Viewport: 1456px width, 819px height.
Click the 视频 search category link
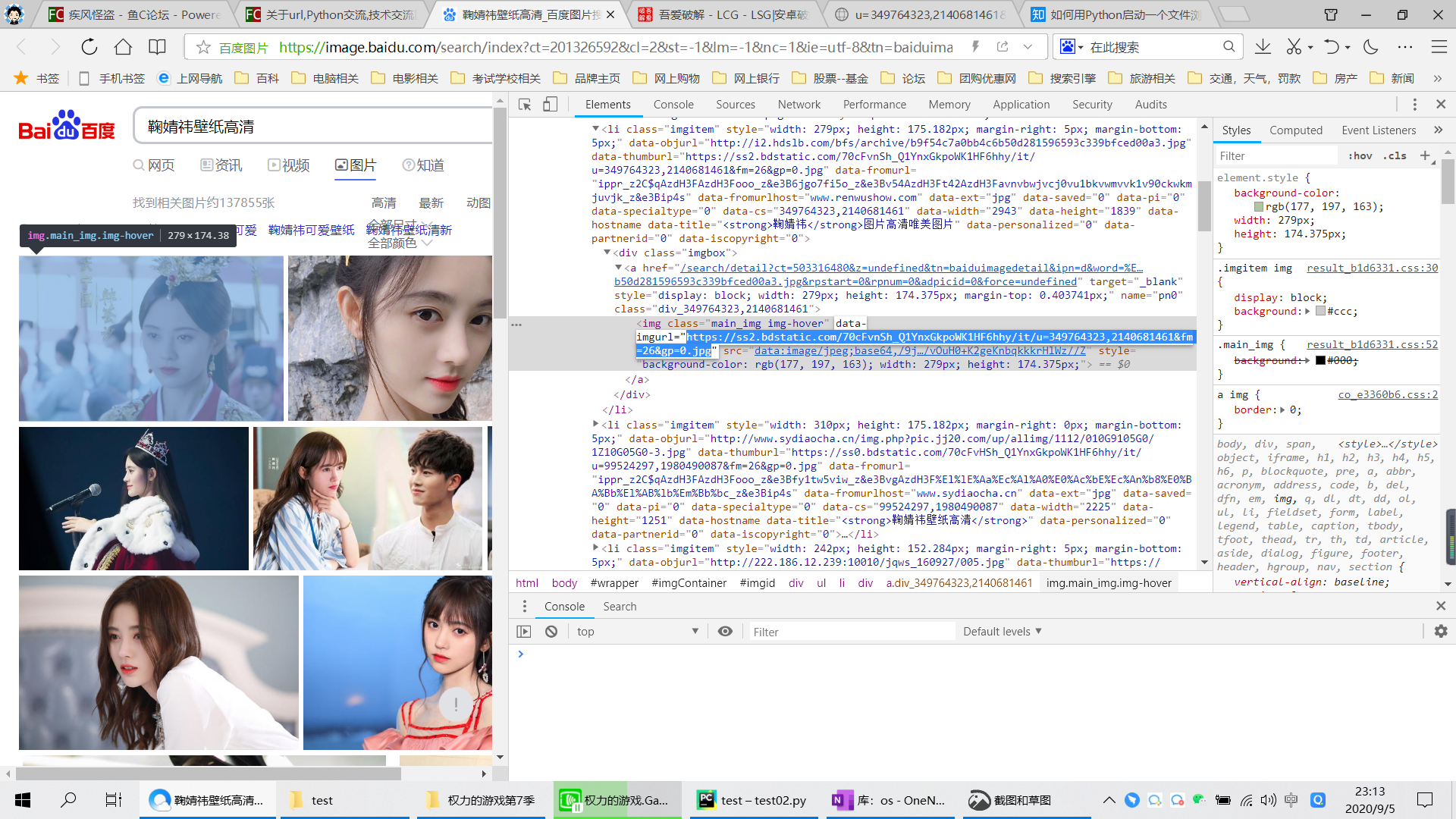coord(288,165)
